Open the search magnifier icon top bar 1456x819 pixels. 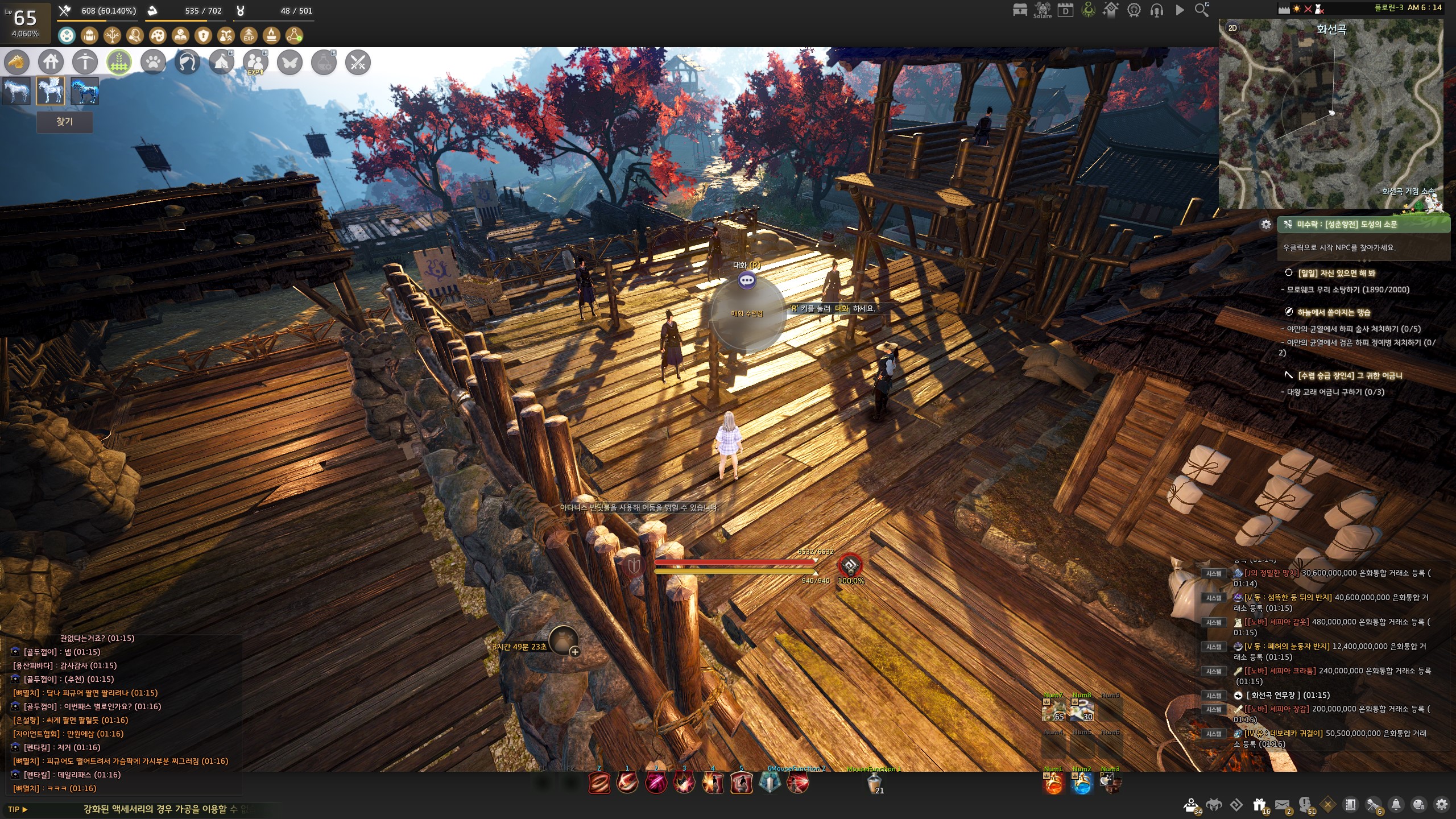1202,10
